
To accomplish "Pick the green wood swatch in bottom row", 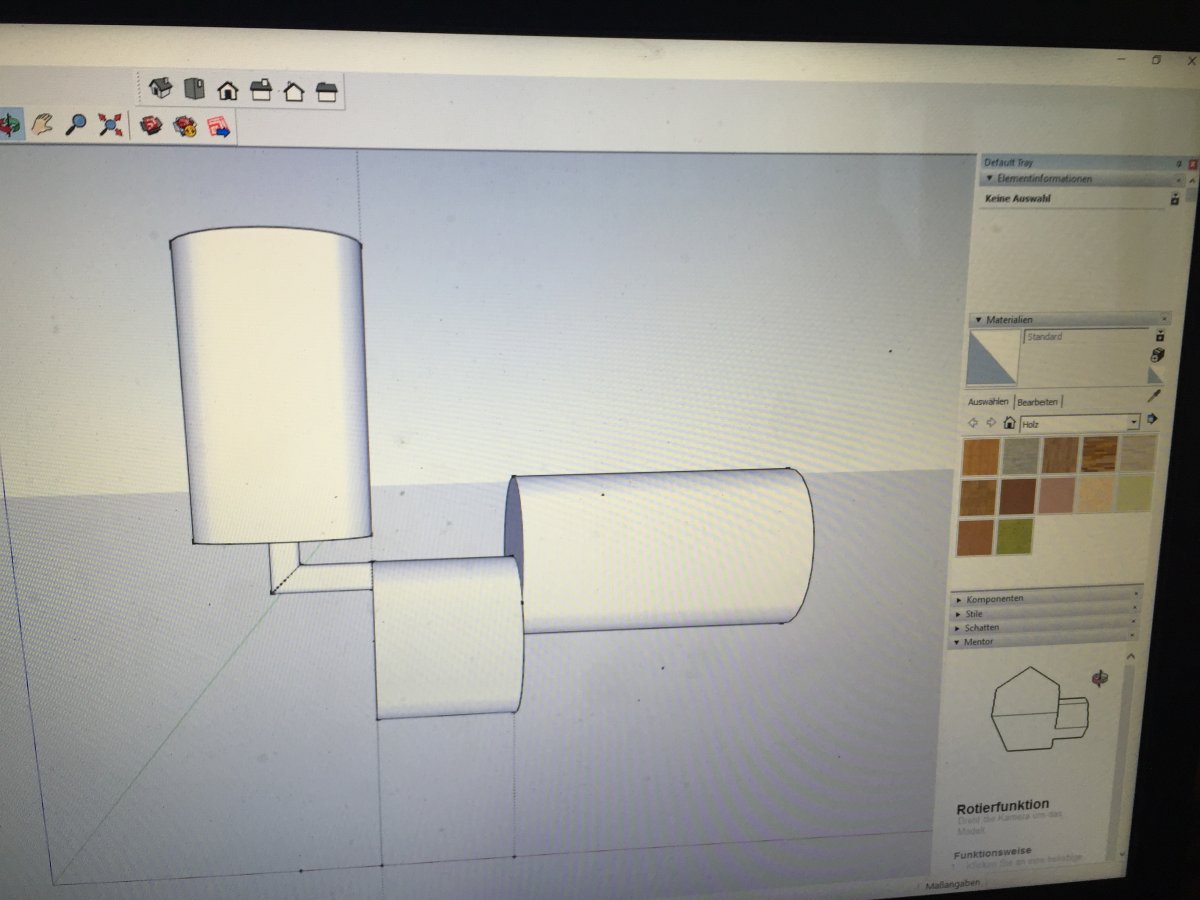I will [1014, 537].
